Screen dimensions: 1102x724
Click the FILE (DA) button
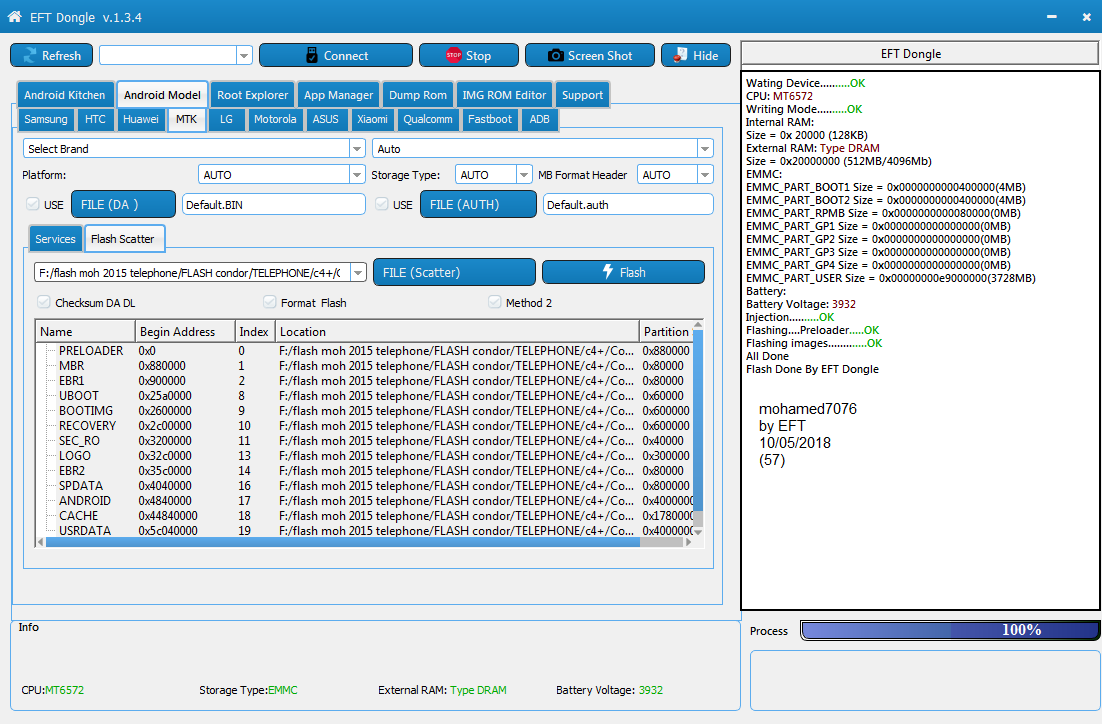(124, 205)
